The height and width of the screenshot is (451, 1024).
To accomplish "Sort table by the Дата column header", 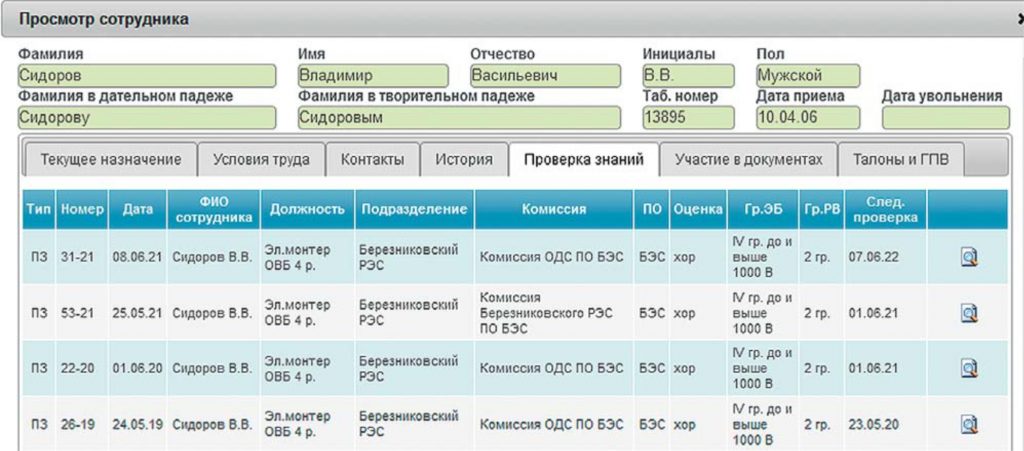I will [x=137, y=210].
